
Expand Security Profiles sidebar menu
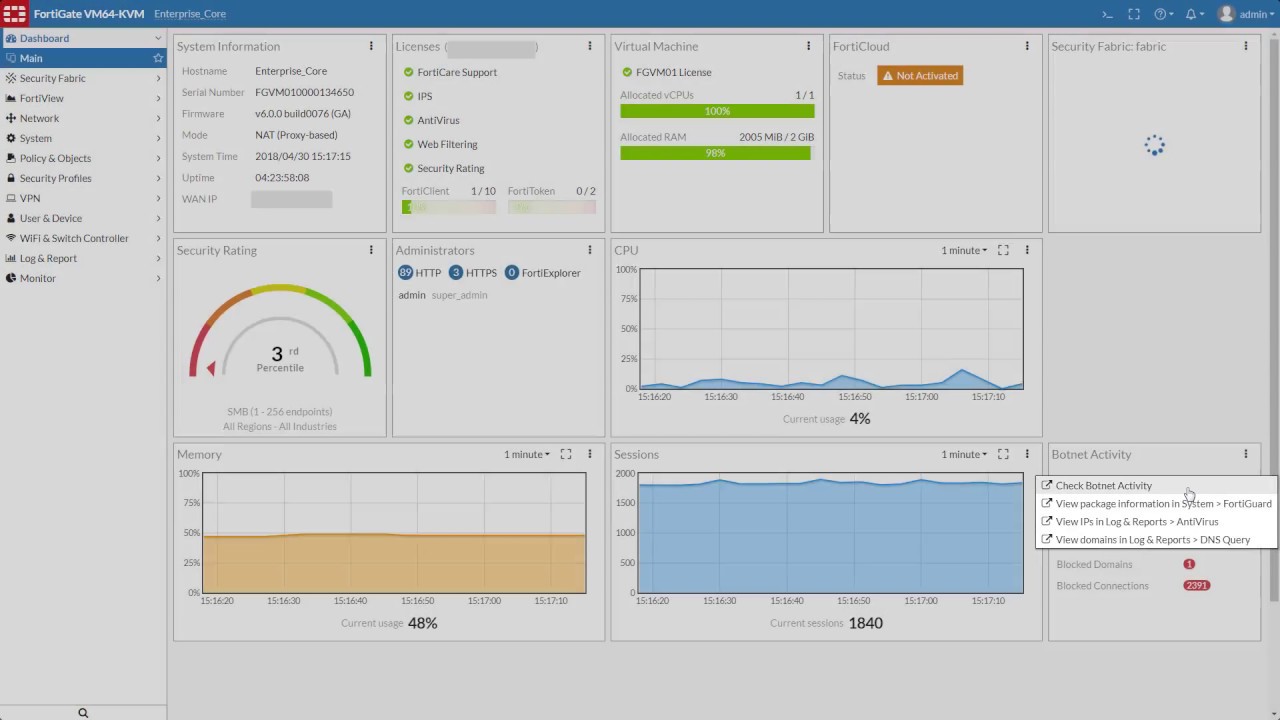(83, 178)
